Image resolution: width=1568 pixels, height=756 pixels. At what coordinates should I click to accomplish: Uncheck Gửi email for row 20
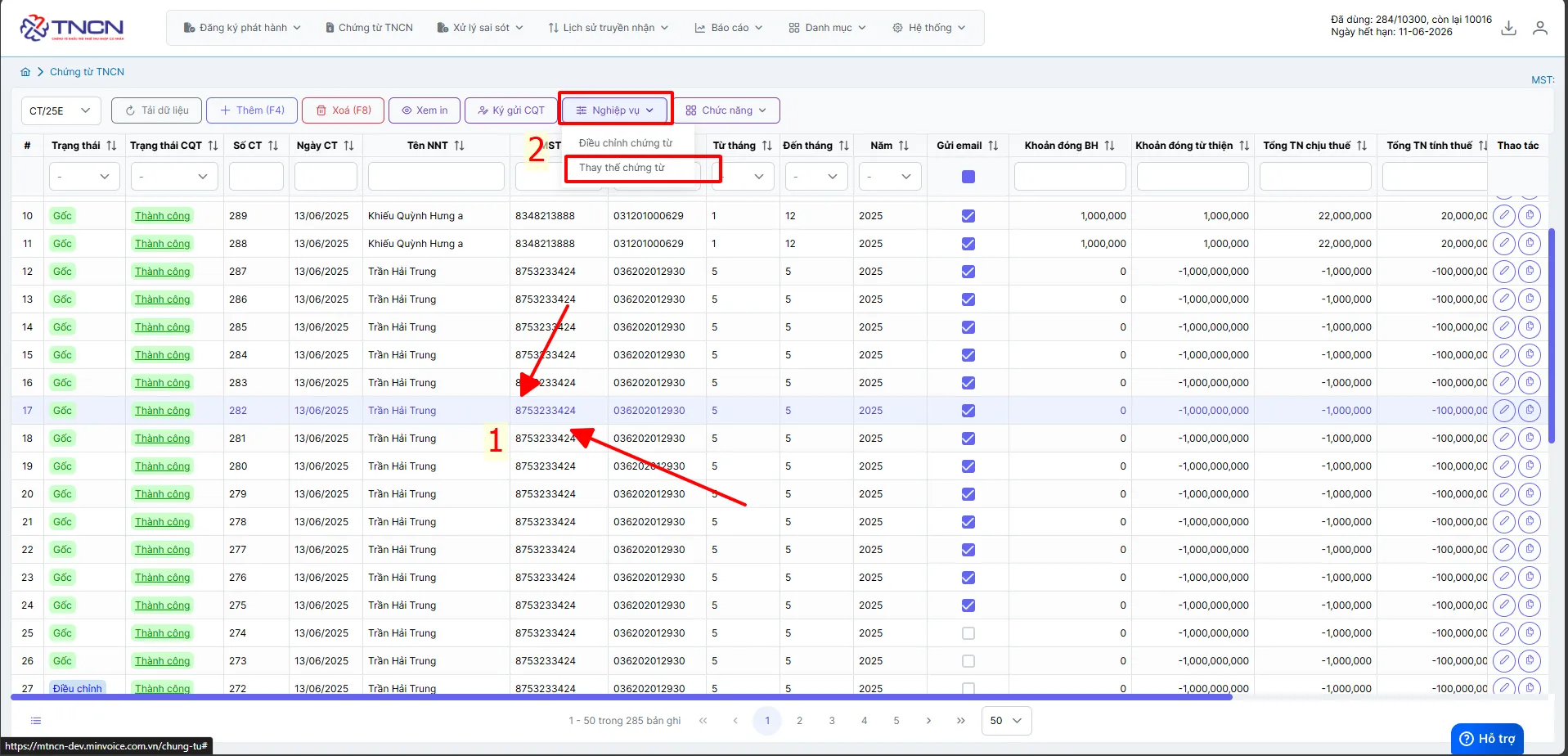968,494
